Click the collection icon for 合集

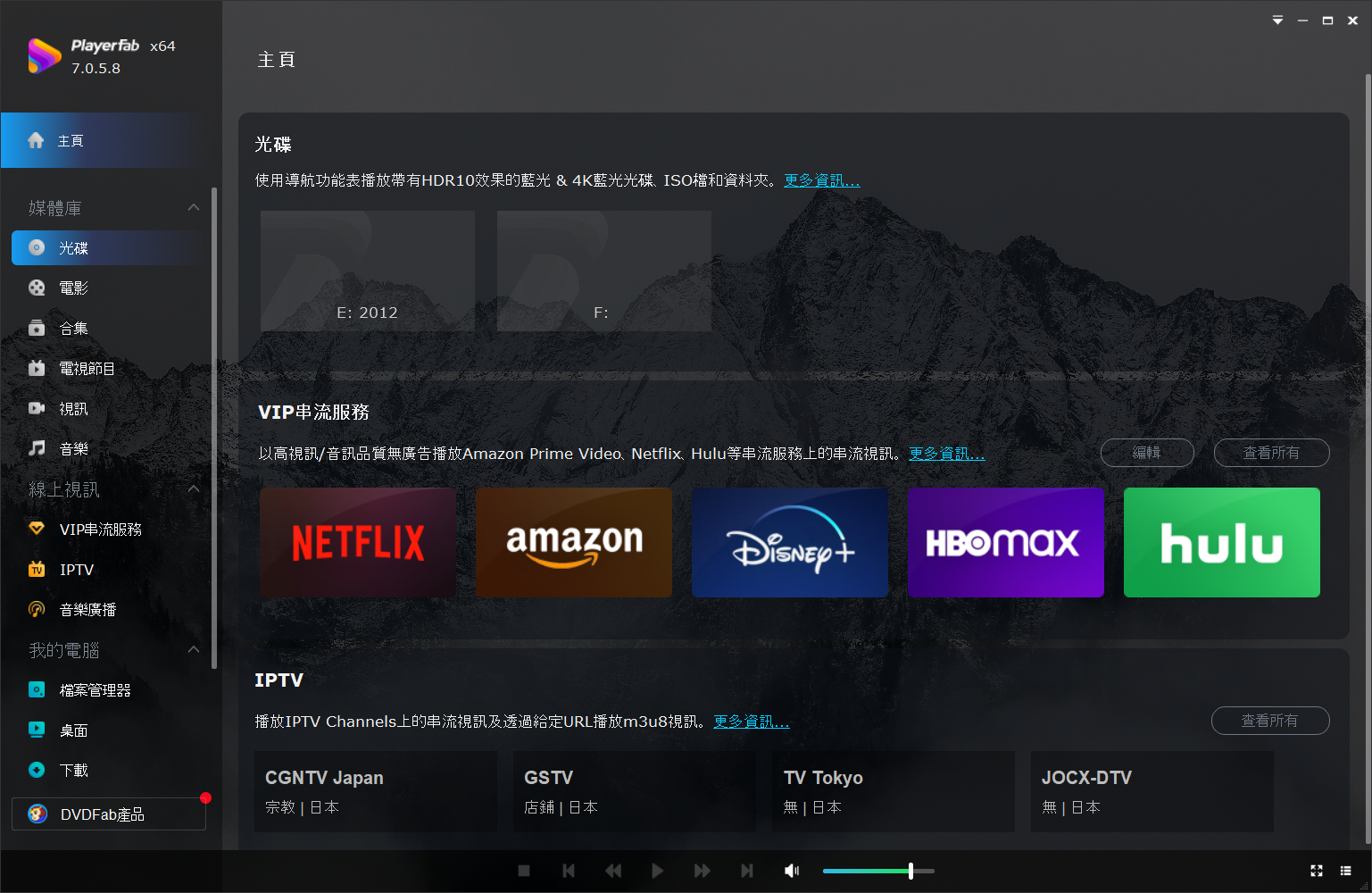(37, 328)
